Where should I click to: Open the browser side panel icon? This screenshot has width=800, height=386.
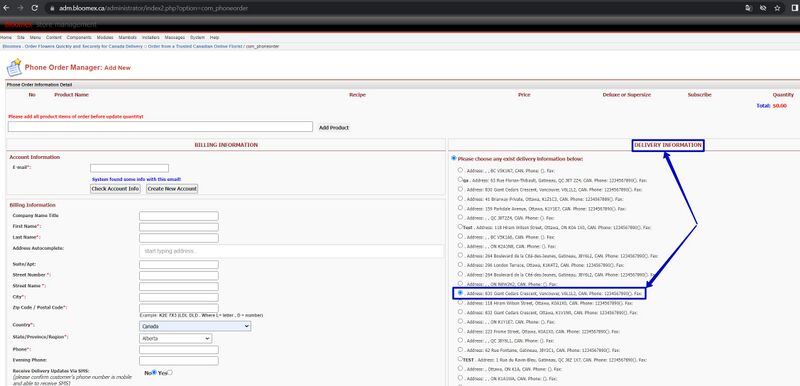point(794,8)
